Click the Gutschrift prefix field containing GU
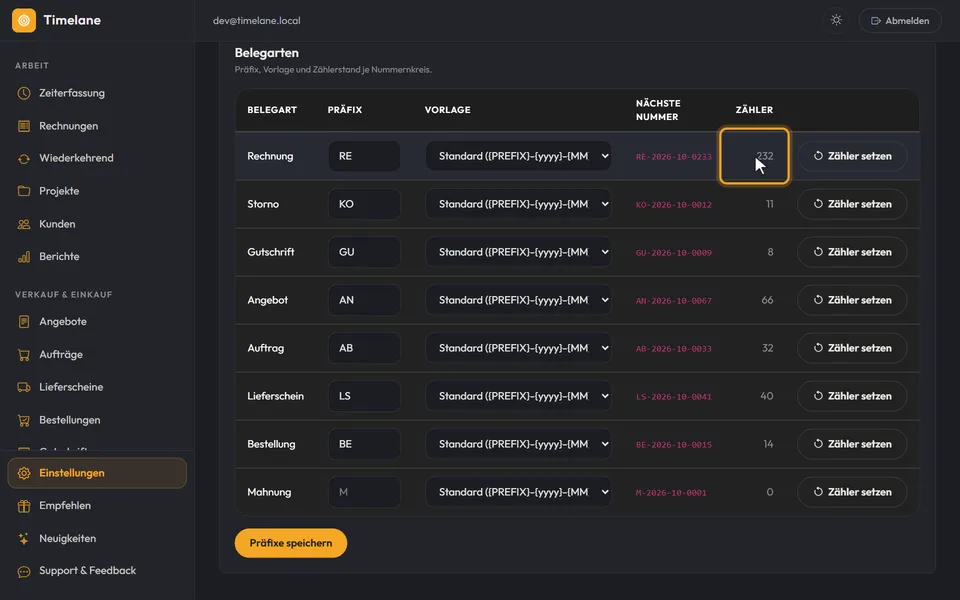The image size is (960, 600). click(364, 252)
